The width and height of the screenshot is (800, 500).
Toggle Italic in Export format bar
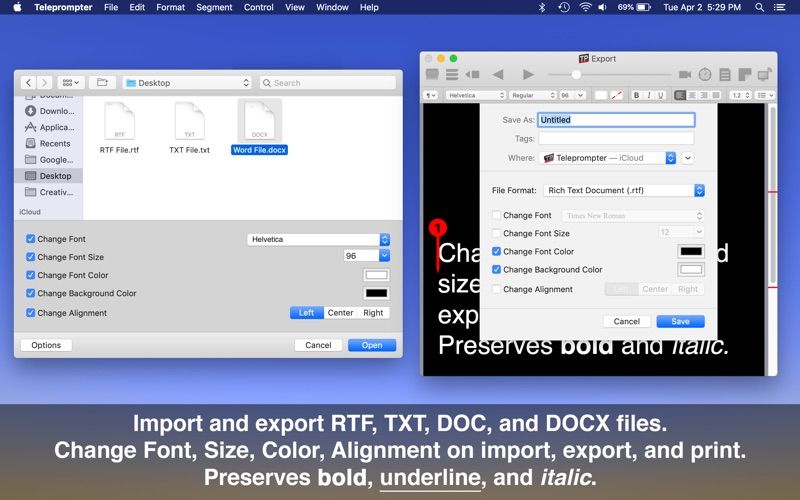648,95
